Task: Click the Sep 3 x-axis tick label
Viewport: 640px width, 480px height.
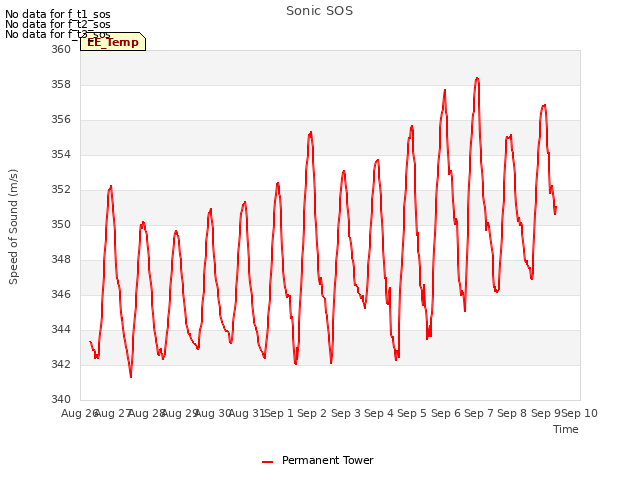Action: 346,413
